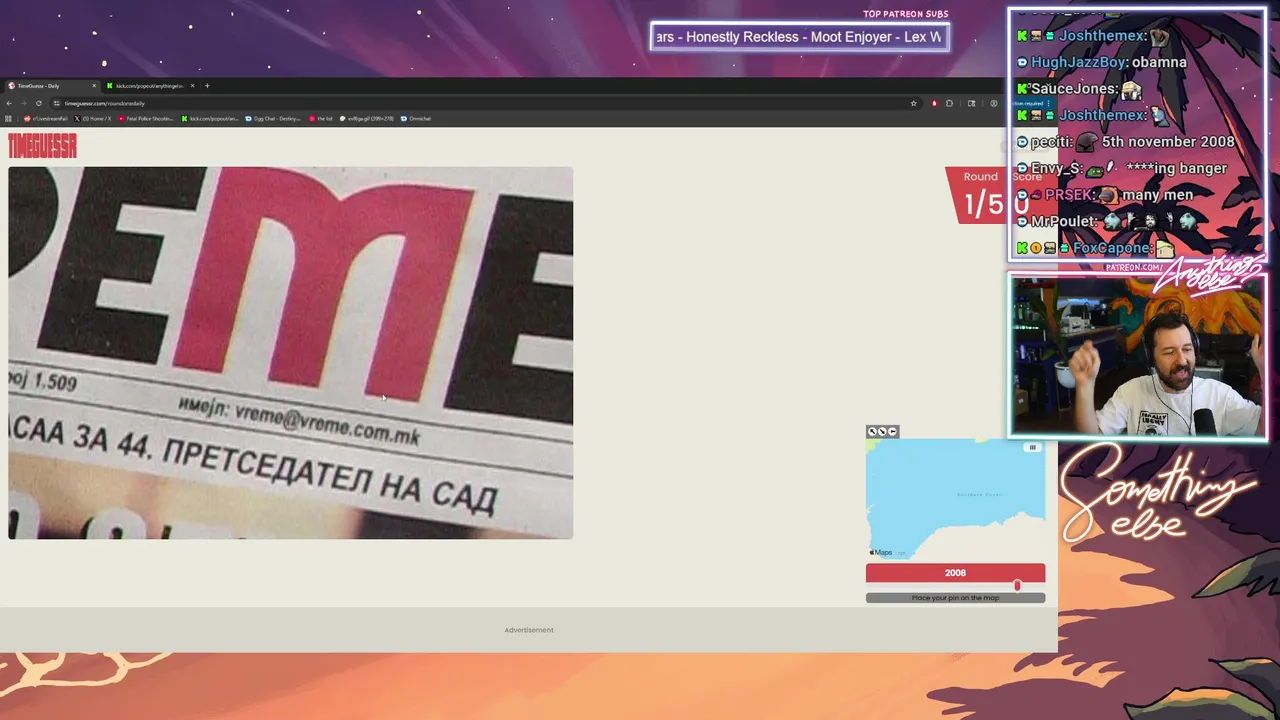Open the Home / X bookmark
This screenshot has width=1280, height=720.
click(93, 118)
